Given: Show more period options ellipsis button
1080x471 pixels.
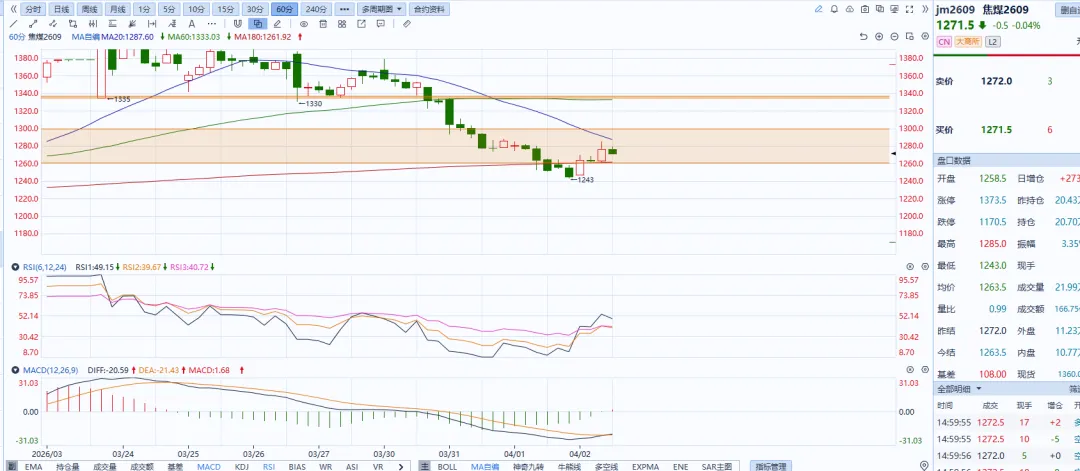Looking at the screenshot, I should 344,10.
